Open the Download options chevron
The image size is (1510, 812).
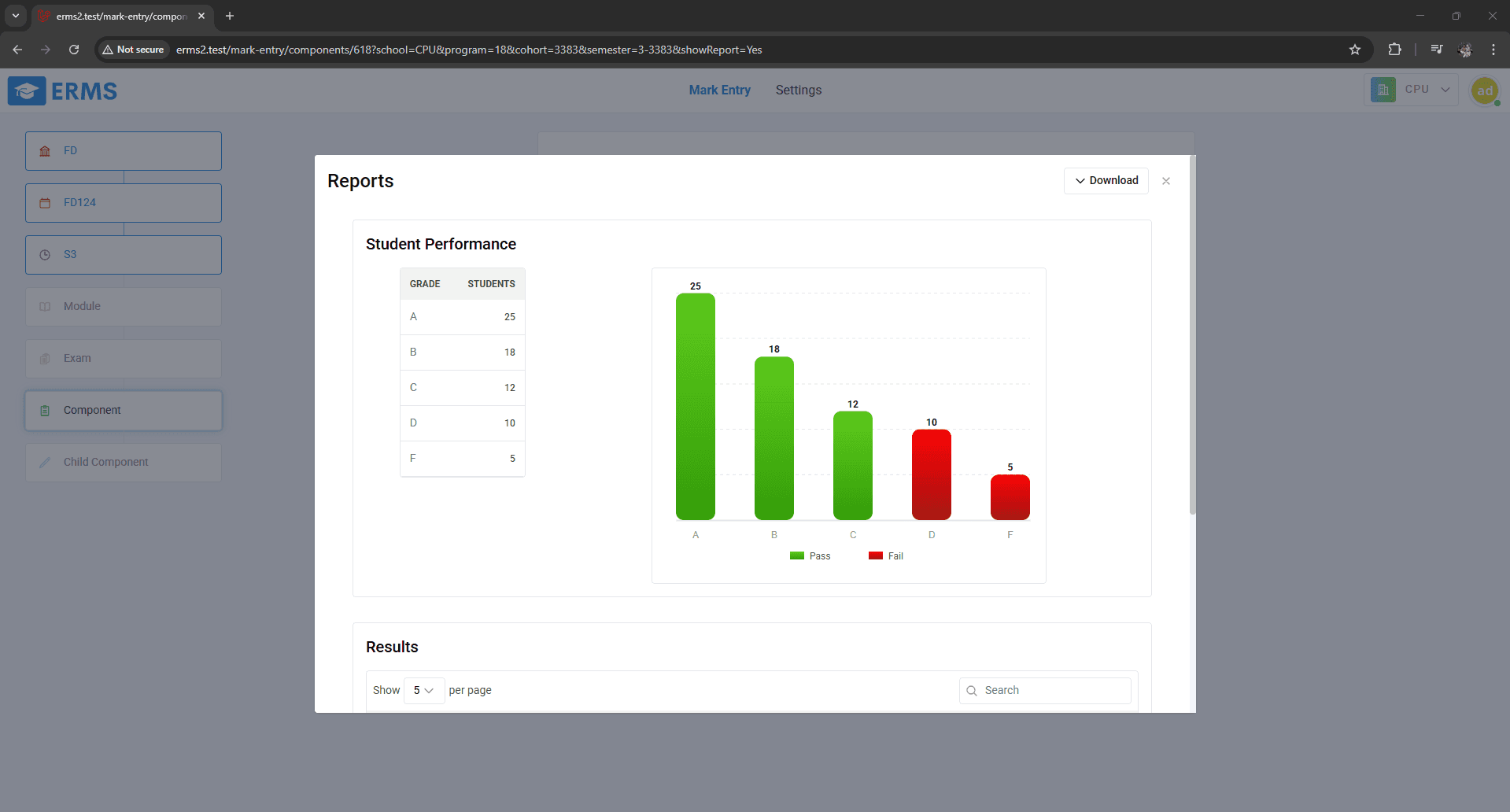pos(1079,181)
